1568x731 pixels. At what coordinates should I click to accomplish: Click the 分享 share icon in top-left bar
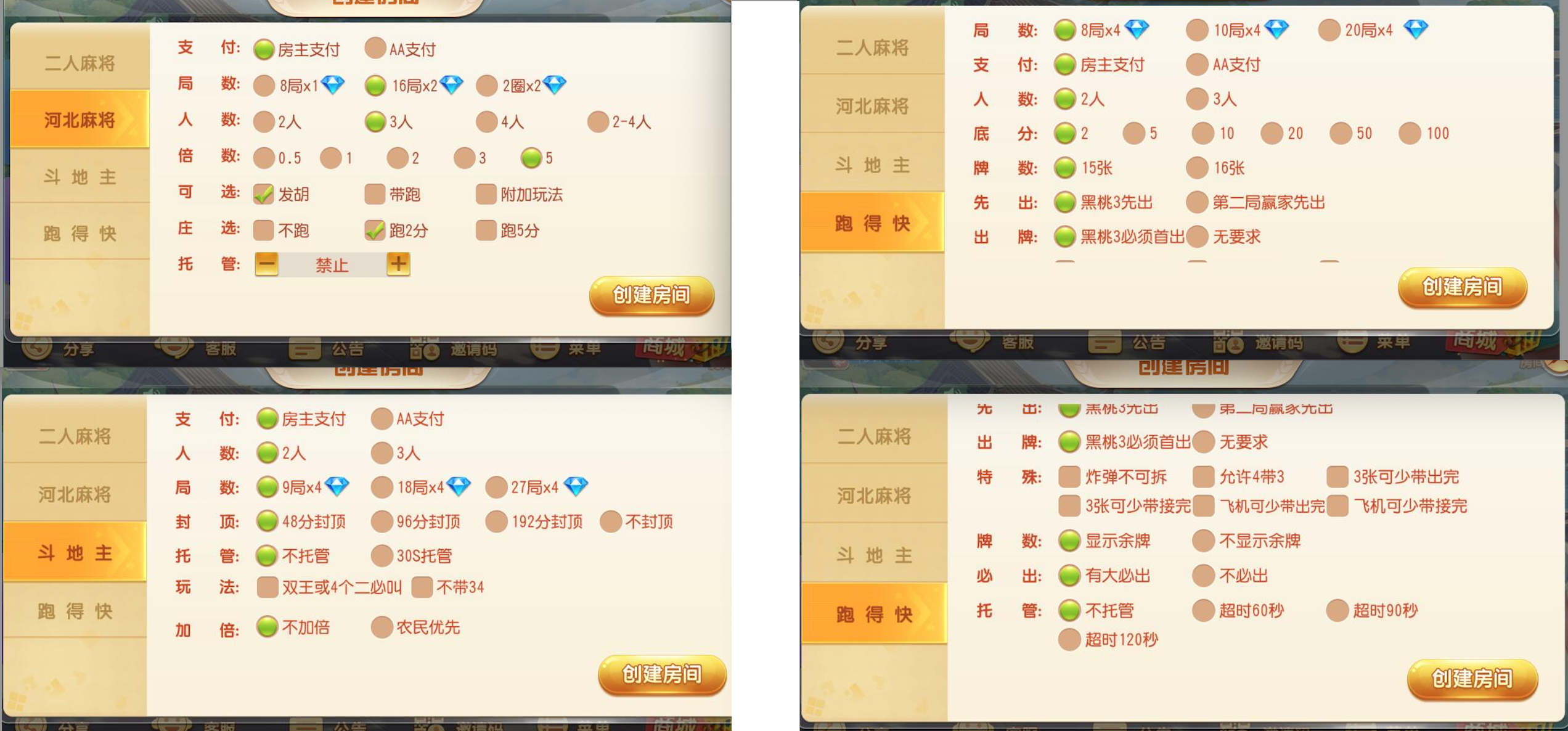[x=37, y=348]
